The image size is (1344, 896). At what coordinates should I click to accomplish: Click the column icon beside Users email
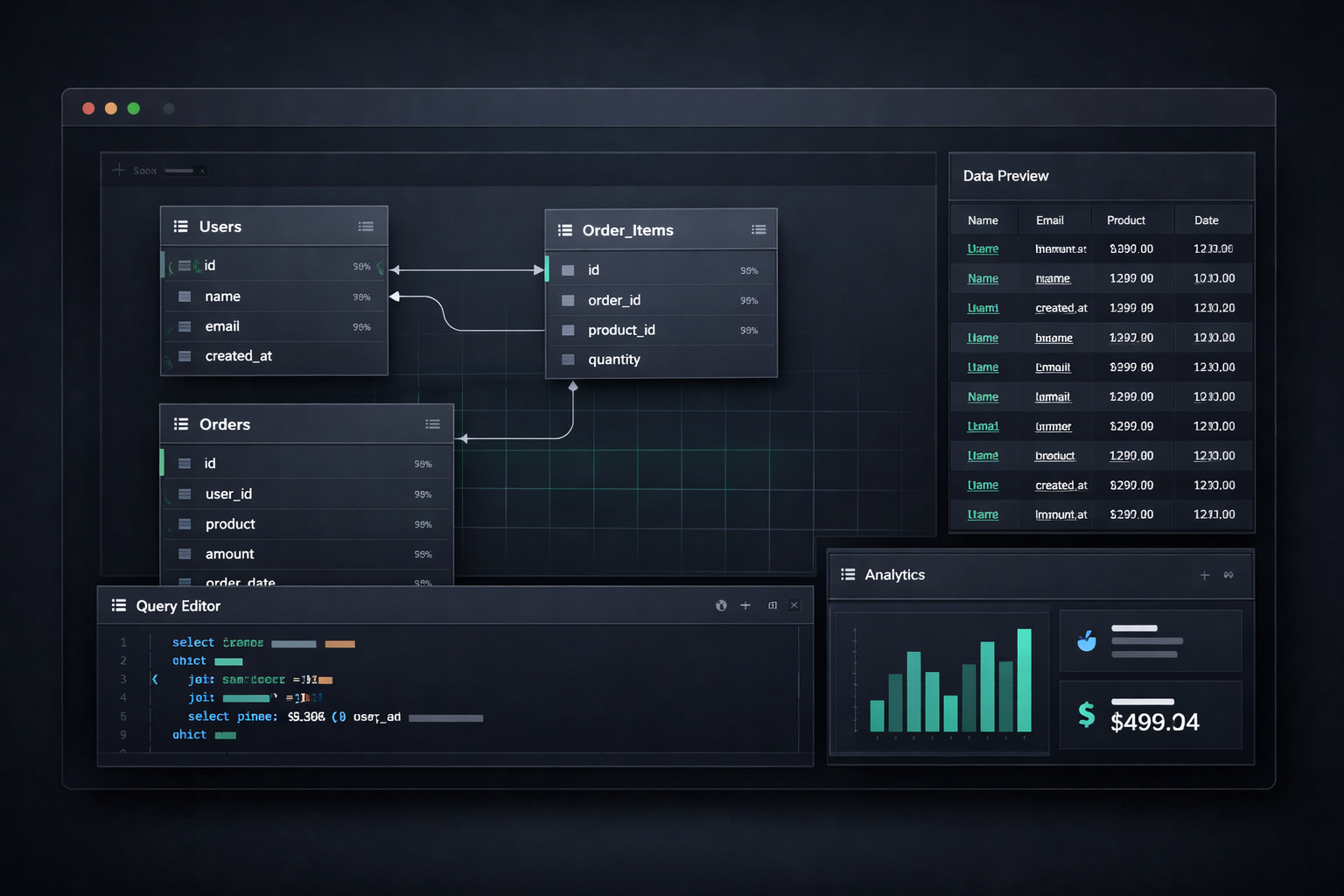point(185,326)
